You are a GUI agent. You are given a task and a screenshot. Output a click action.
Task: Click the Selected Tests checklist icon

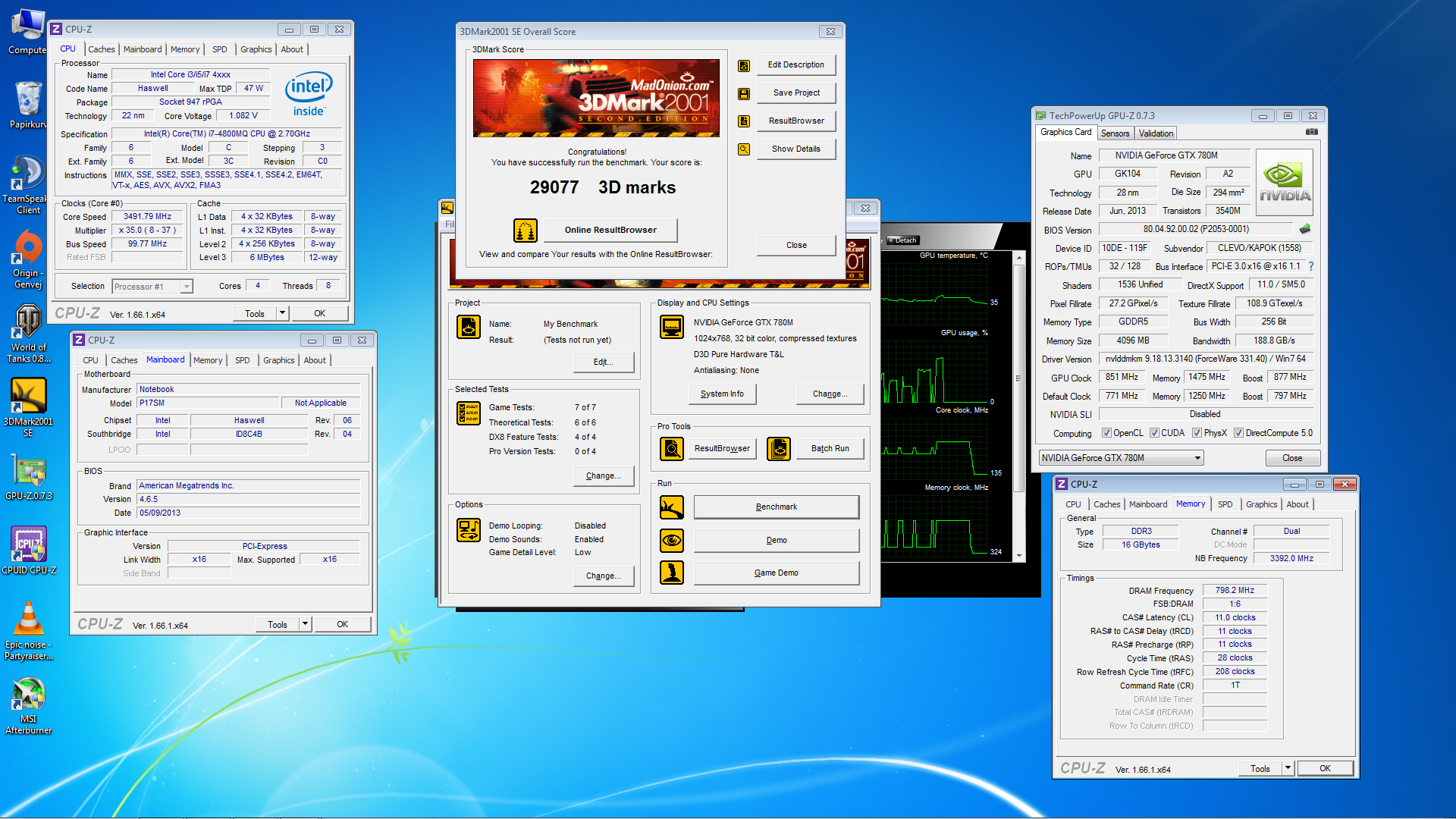[469, 413]
